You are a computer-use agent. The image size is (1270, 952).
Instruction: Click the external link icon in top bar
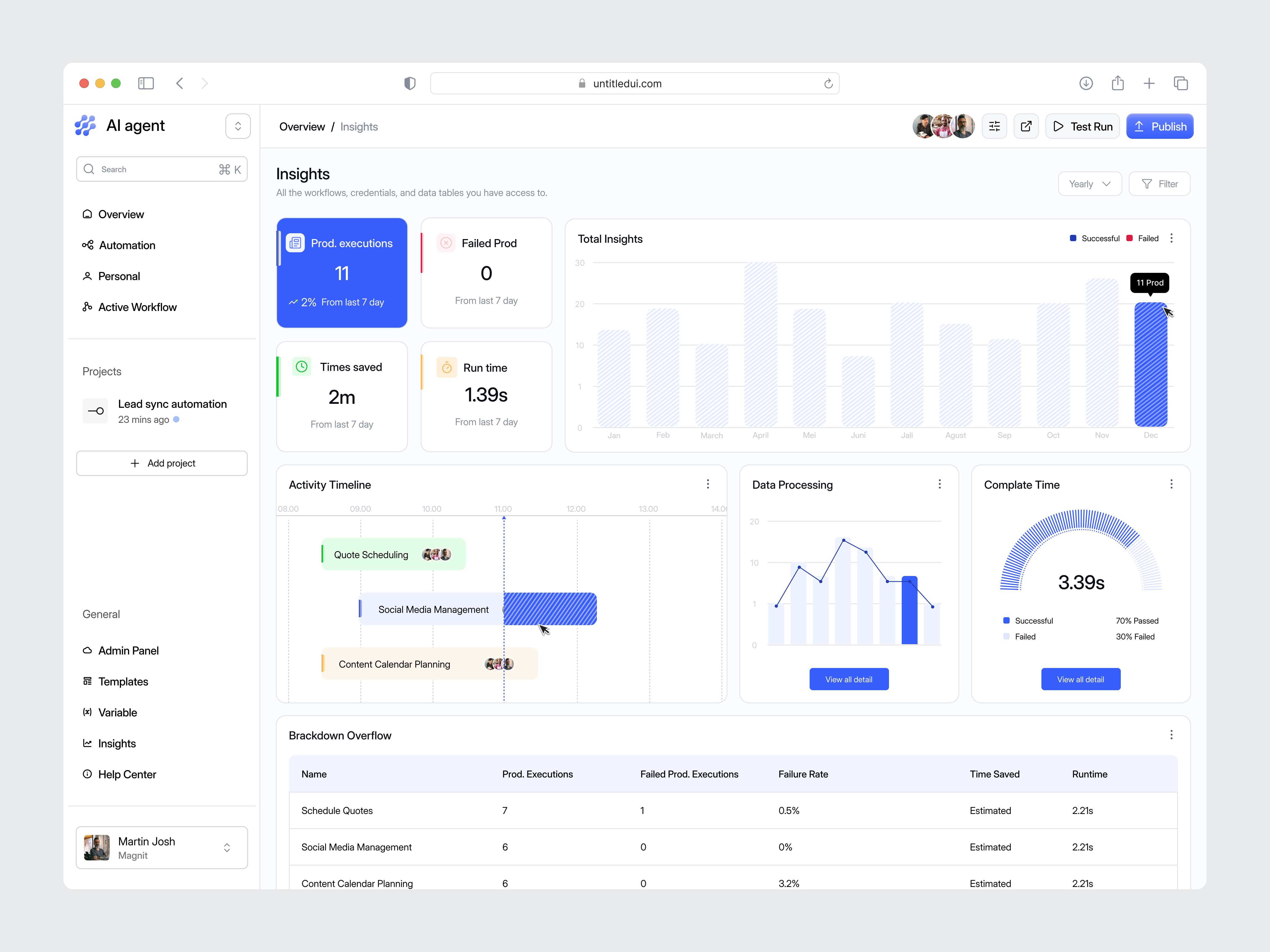coord(1026,126)
